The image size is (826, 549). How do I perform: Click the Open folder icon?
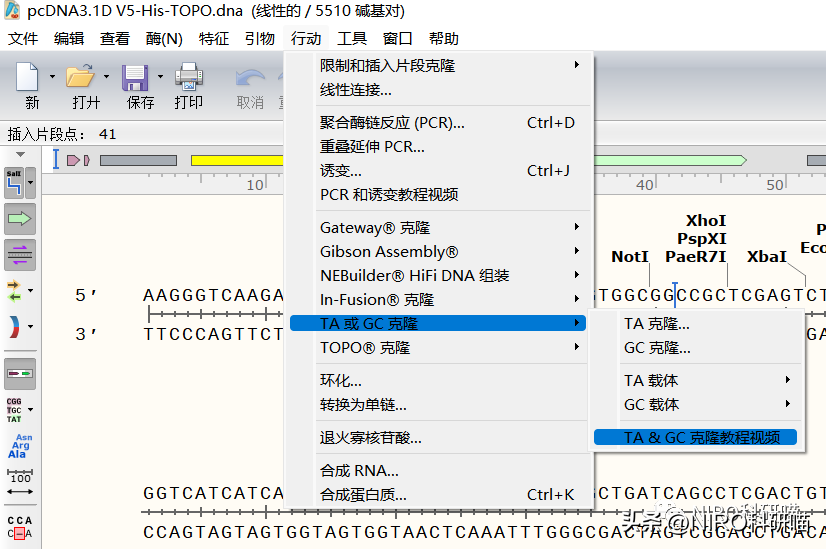coord(79,78)
